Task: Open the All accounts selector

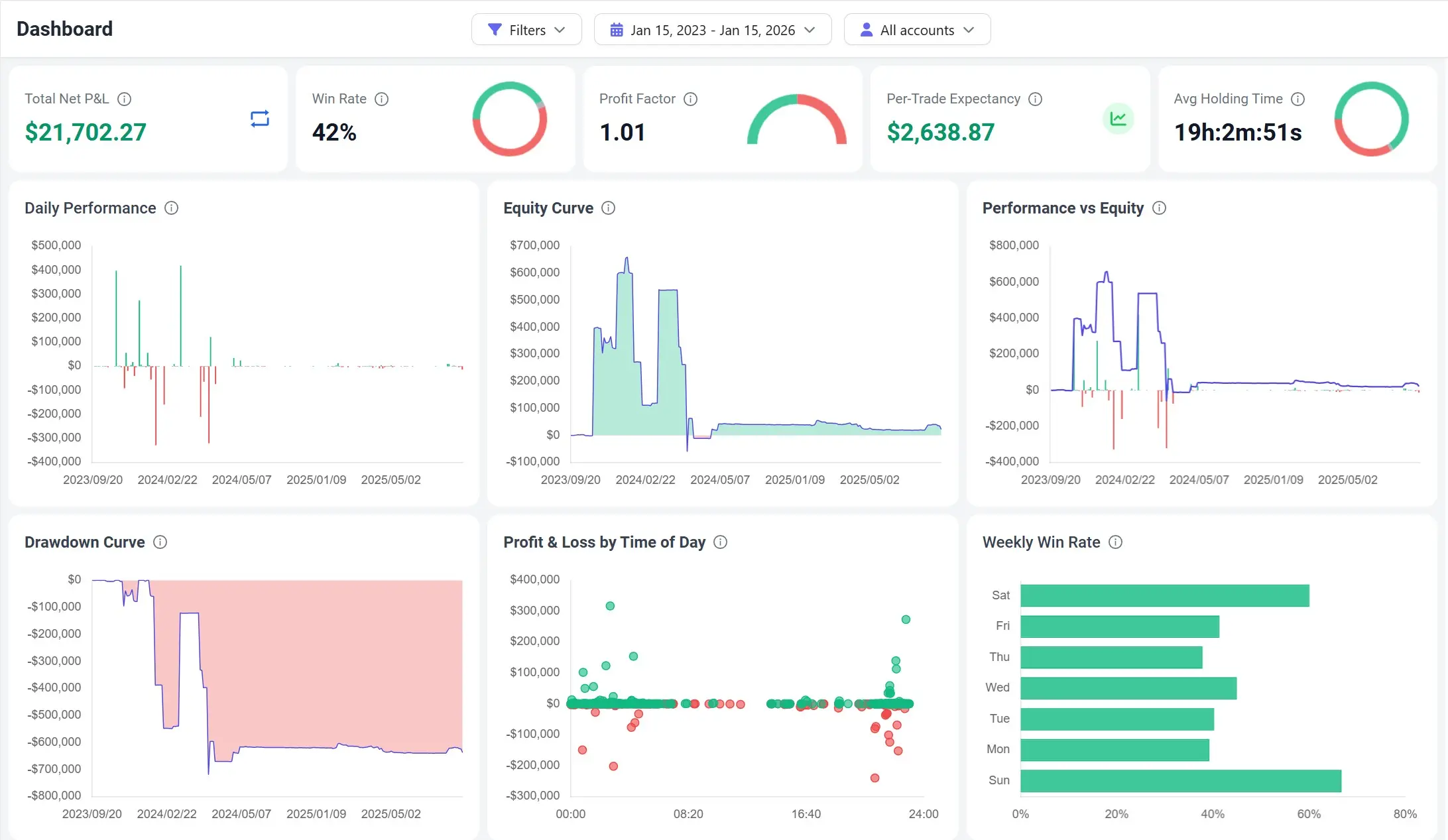Action: 917,29
